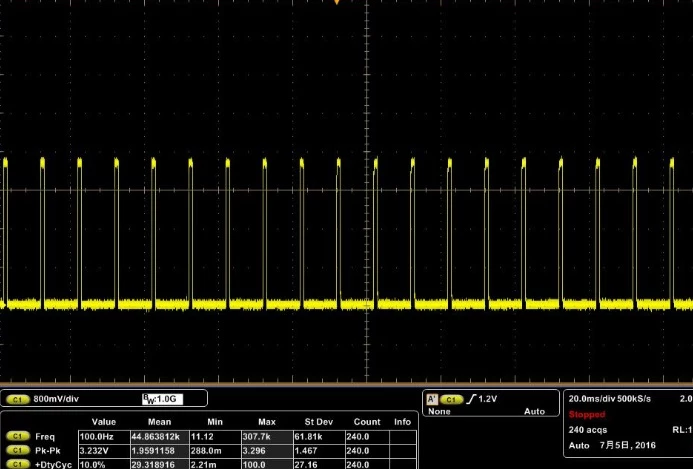693x469 pixels.
Task: Click the Max column header
Action: (267, 422)
